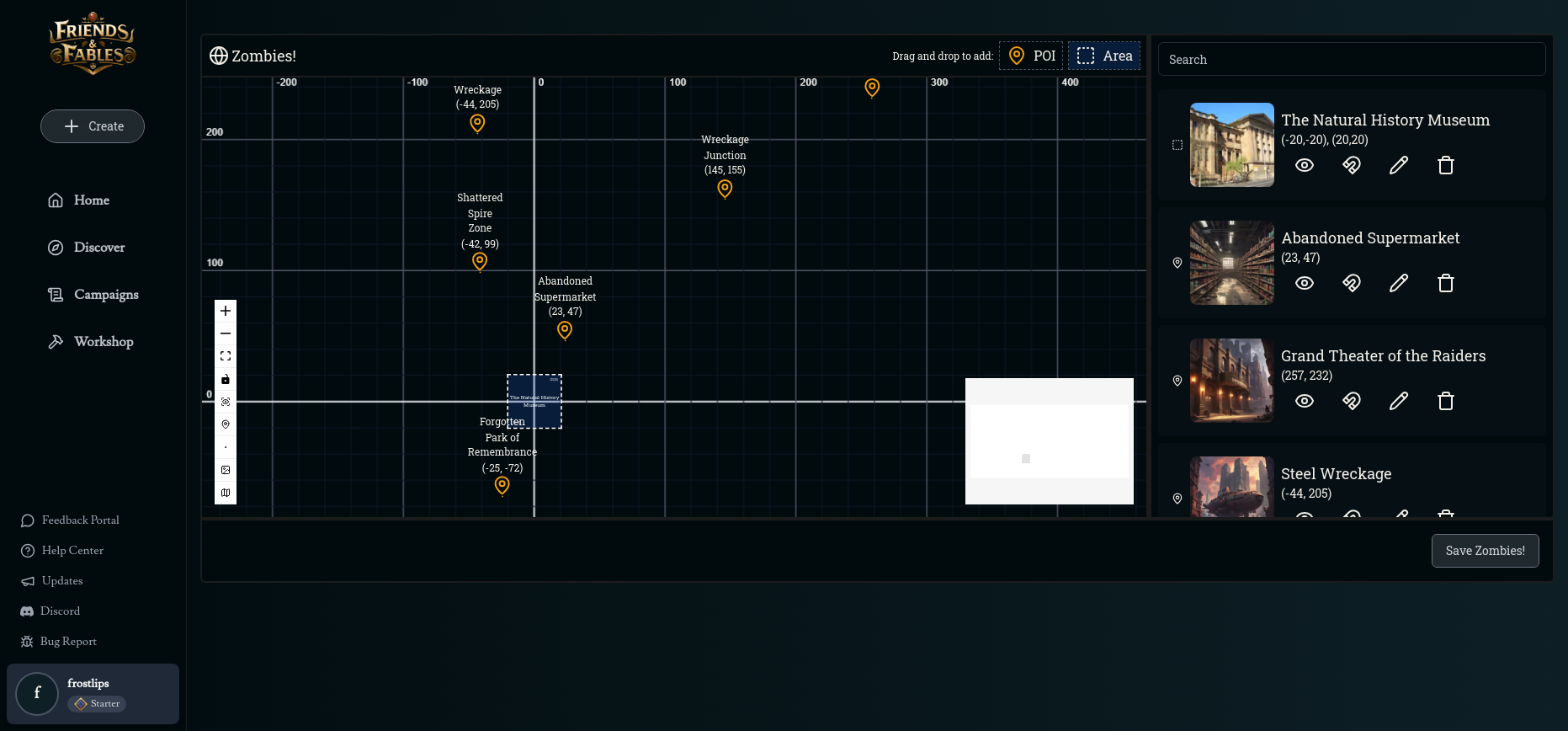Open the frostlips user account panel

pos(93,693)
